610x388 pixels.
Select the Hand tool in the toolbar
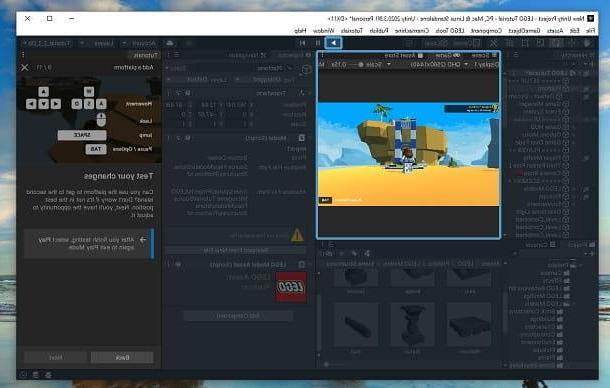click(587, 43)
